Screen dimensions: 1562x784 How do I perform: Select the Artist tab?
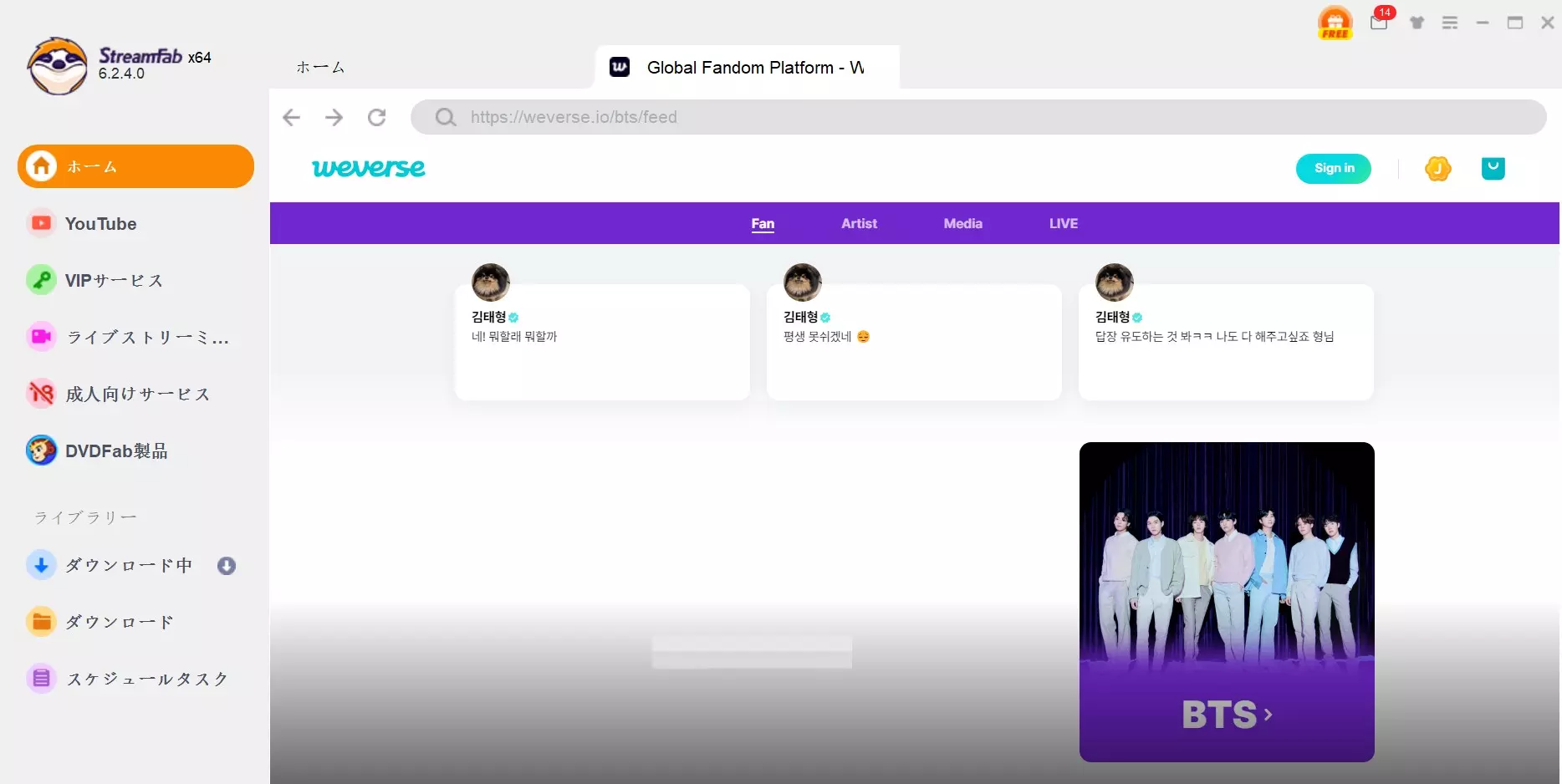click(x=859, y=223)
